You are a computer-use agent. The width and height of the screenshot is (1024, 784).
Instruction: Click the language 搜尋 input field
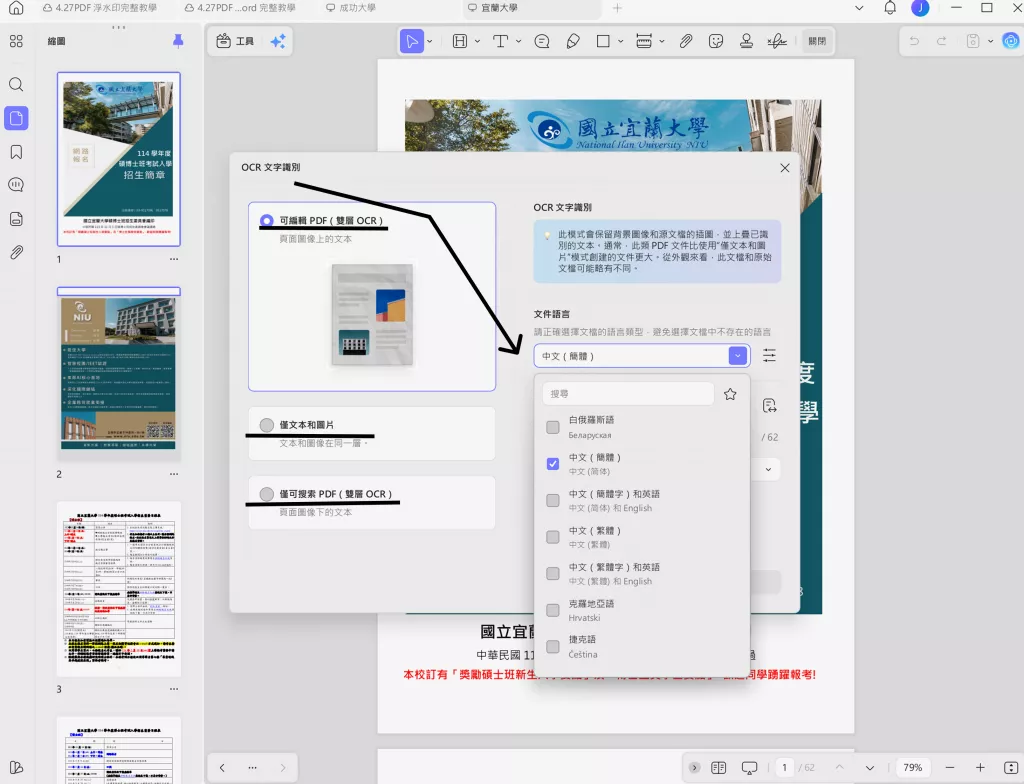pos(628,394)
